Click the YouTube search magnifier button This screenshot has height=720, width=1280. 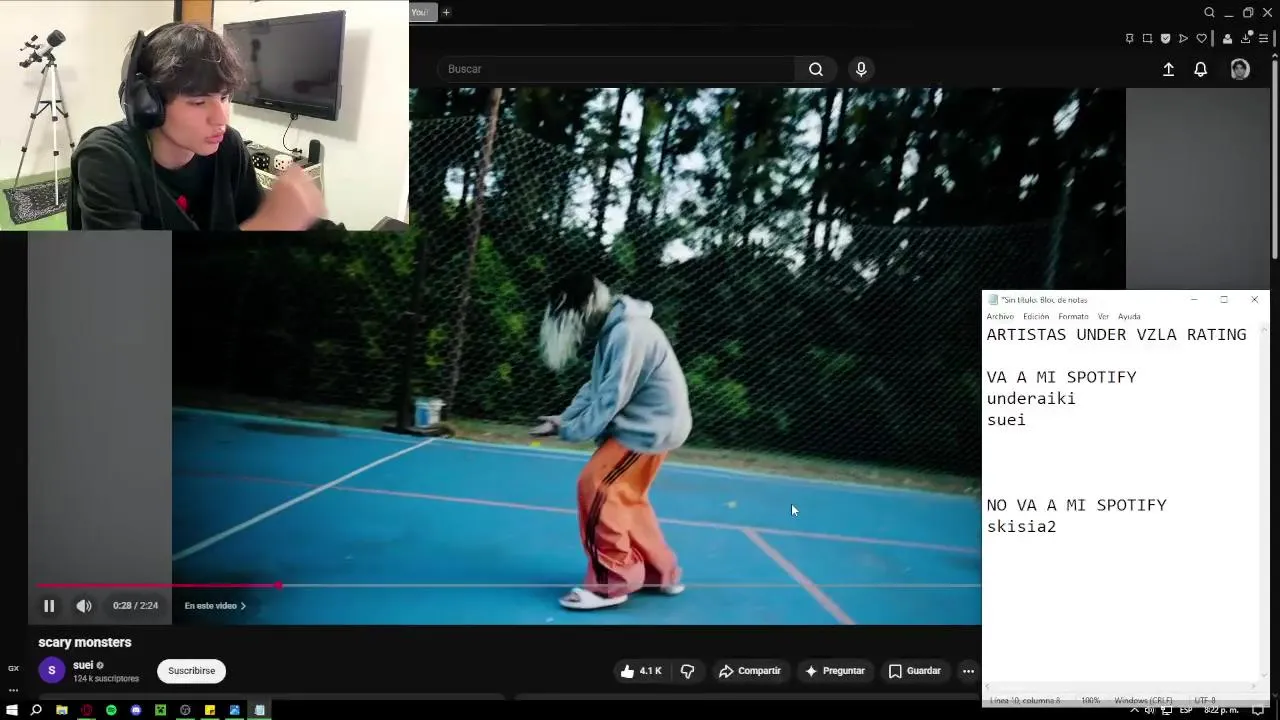[x=816, y=69]
